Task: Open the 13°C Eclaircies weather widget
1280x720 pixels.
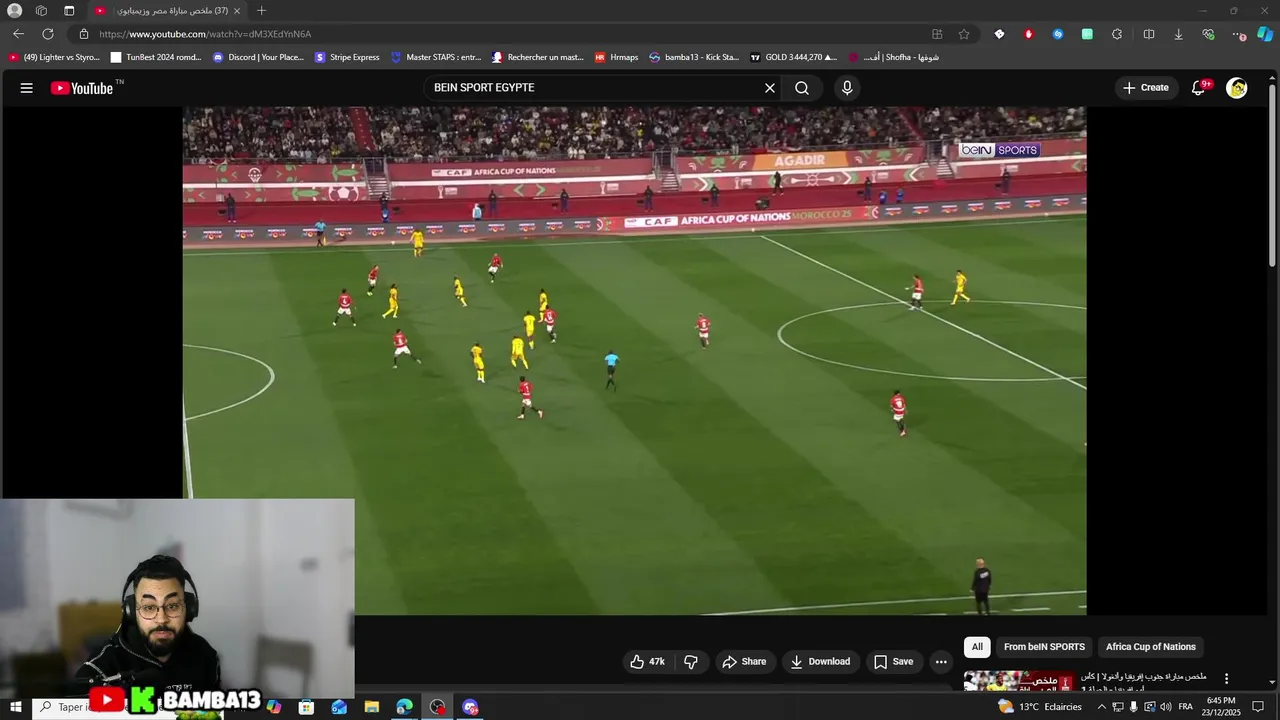Action: (1040, 707)
